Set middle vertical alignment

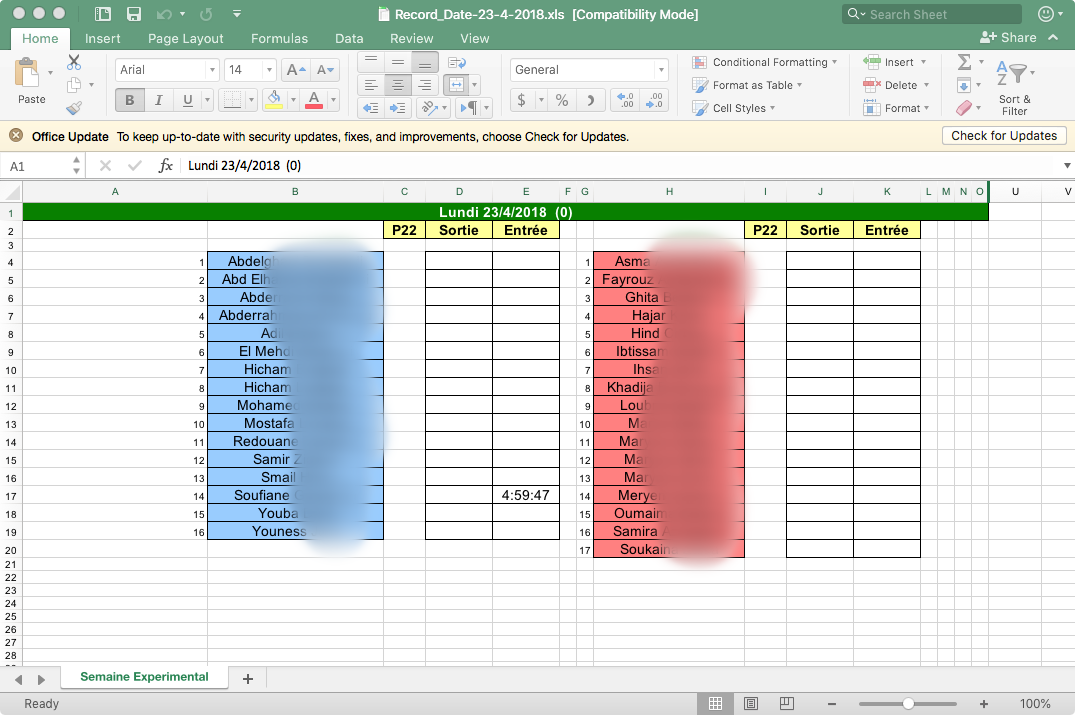tap(398, 62)
